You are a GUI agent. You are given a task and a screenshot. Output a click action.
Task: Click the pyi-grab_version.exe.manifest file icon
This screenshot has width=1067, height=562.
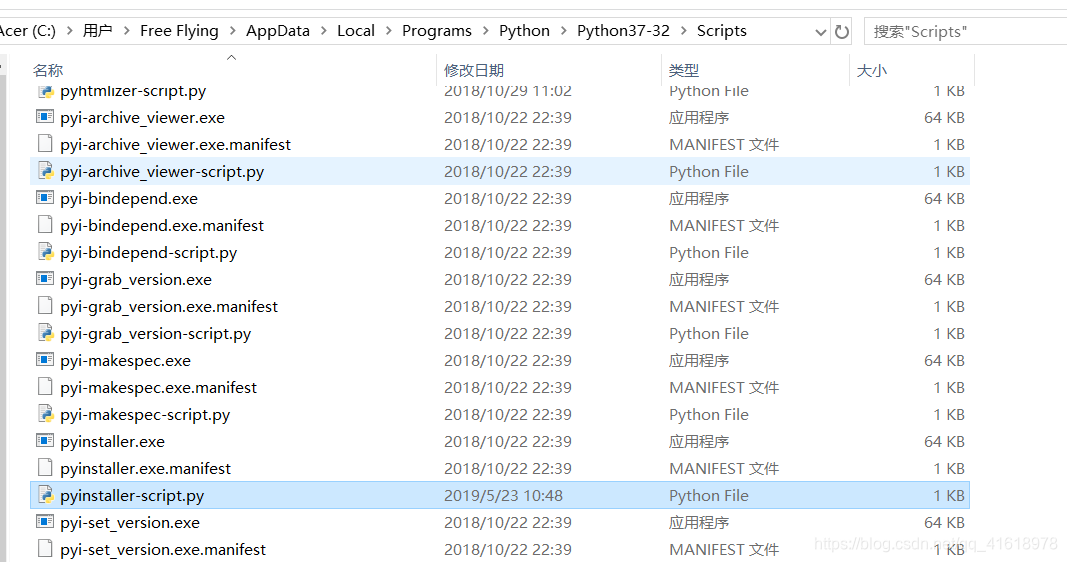pyautogui.click(x=45, y=305)
